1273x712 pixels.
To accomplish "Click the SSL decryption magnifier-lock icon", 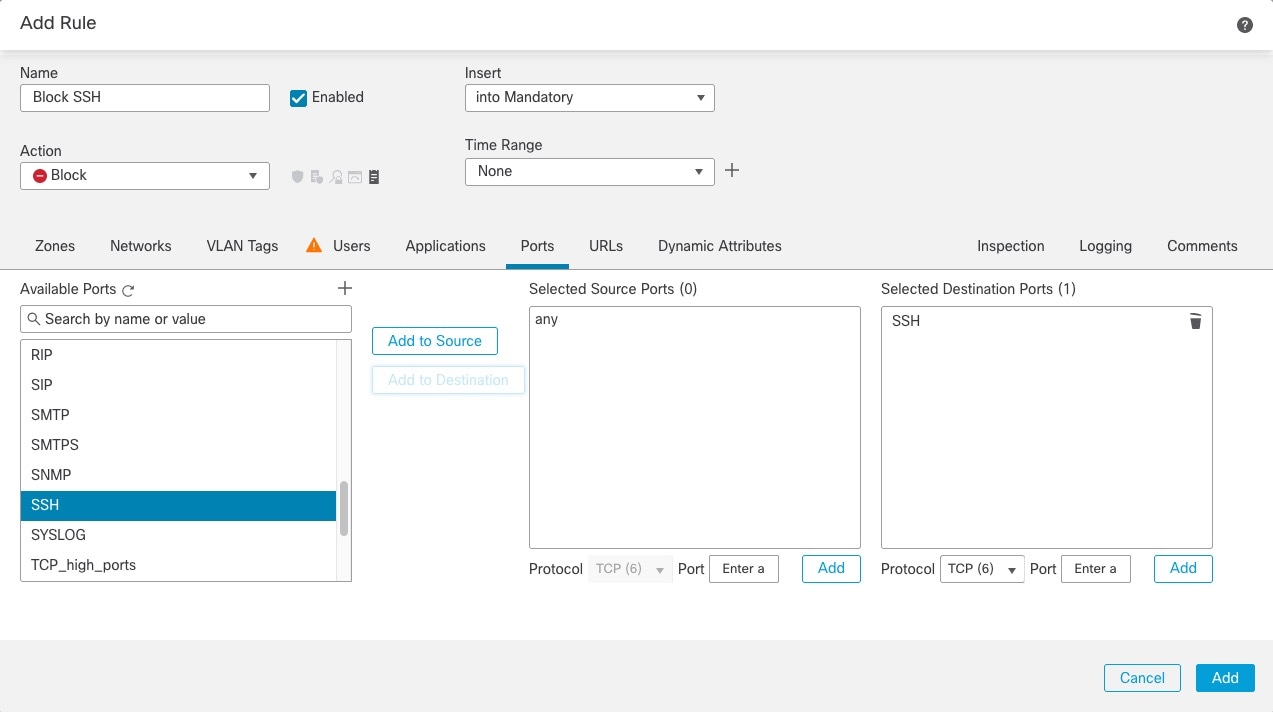I will (335, 176).
